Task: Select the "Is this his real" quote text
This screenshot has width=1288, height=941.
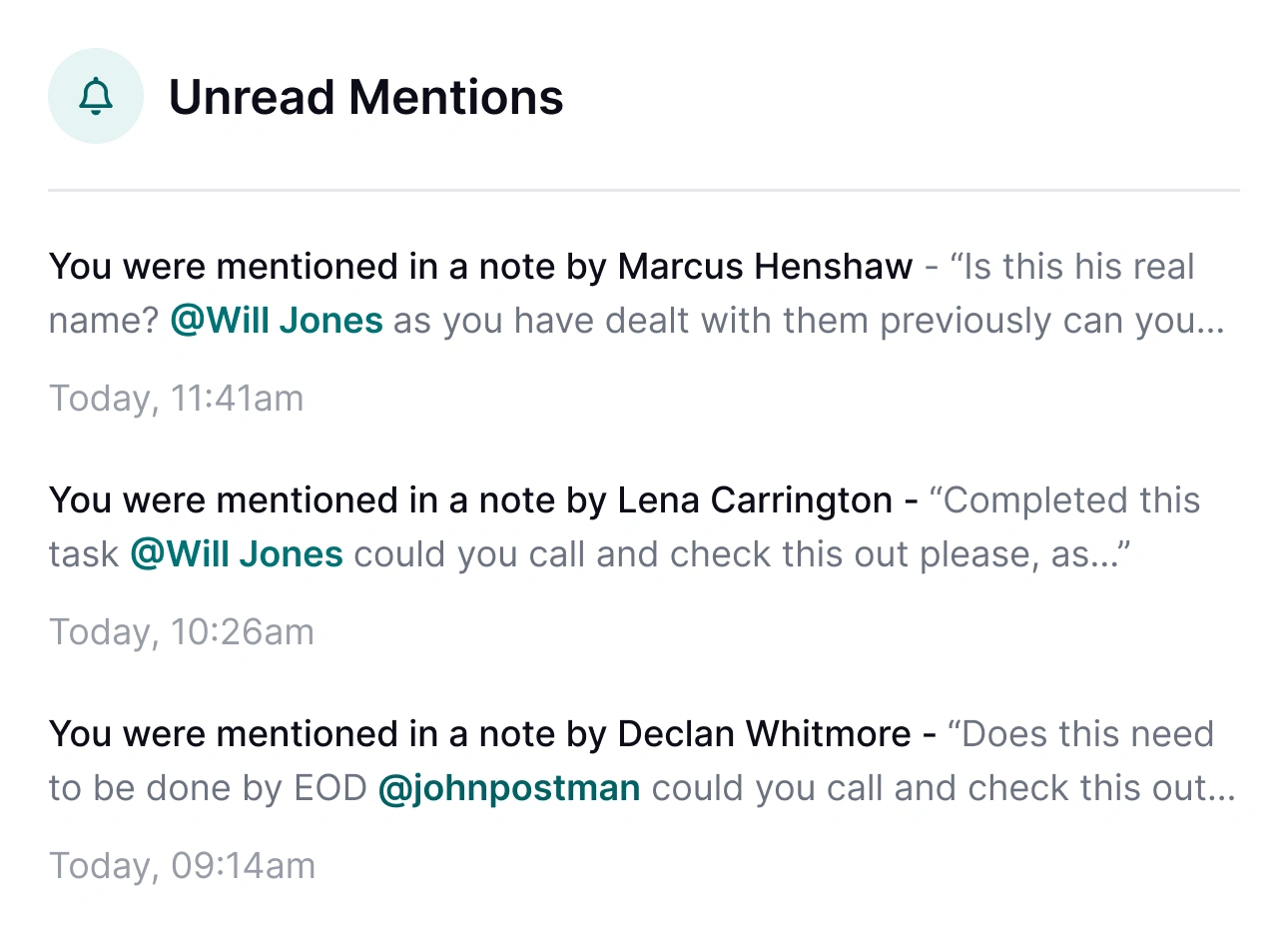Action: (x=1072, y=267)
